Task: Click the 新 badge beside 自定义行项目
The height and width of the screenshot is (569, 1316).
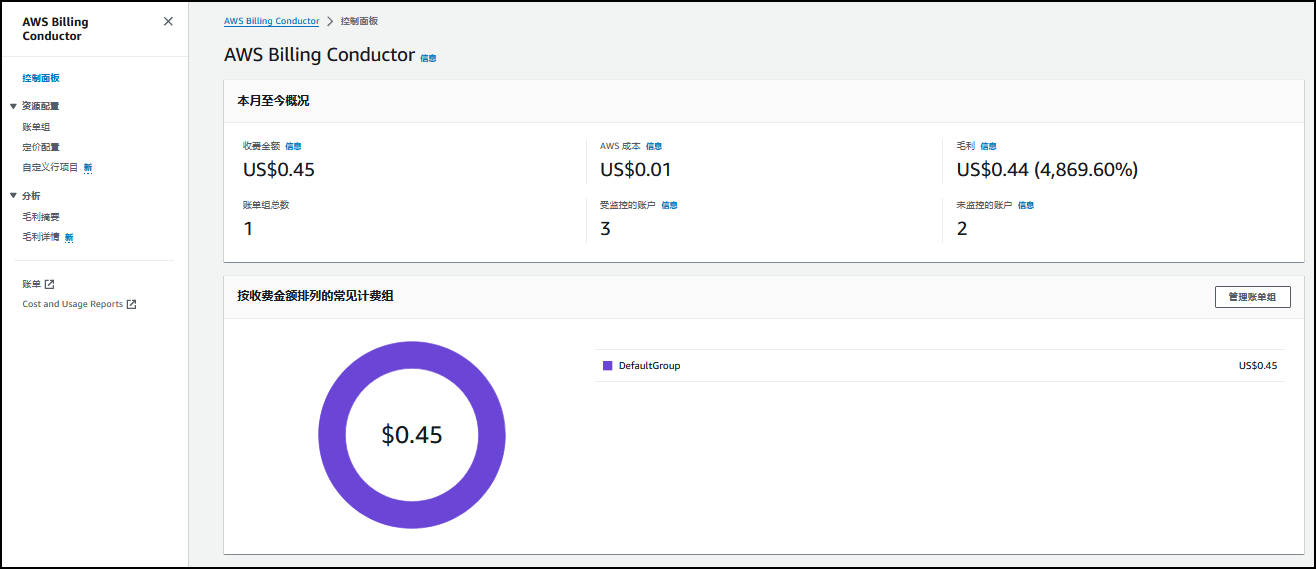Action: (x=88, y=168)
